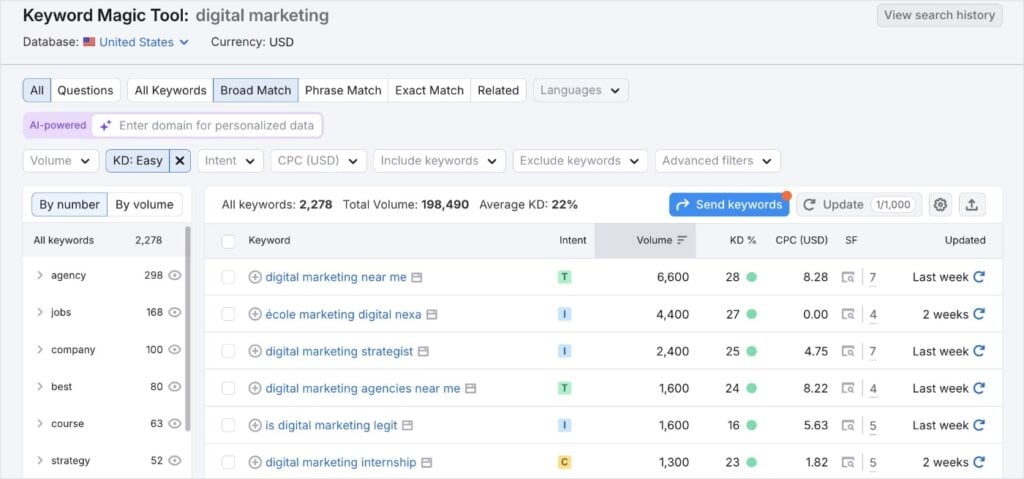1024x479 pixels.
Task: Check the 'digital marketing strategist' row
Action: [228, 352]
